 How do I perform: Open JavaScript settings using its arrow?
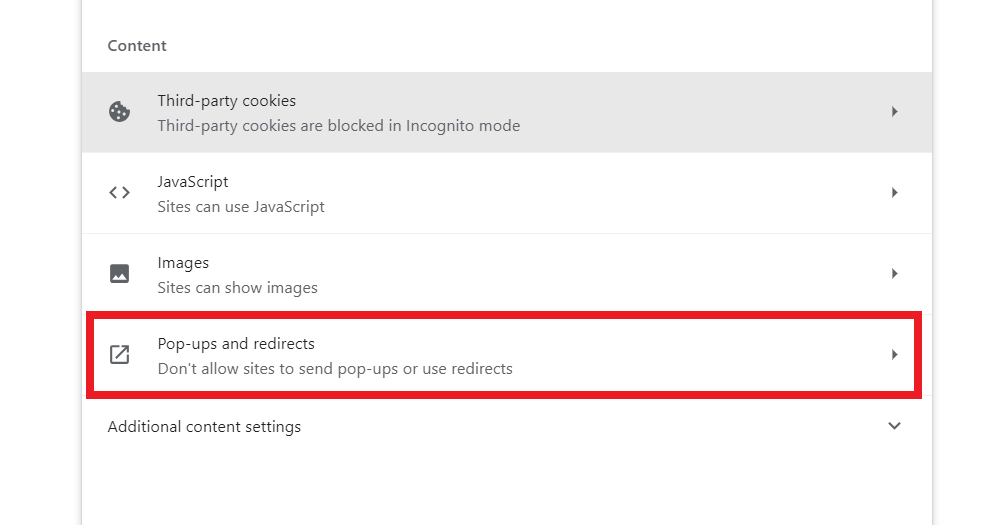click(895, 193)
